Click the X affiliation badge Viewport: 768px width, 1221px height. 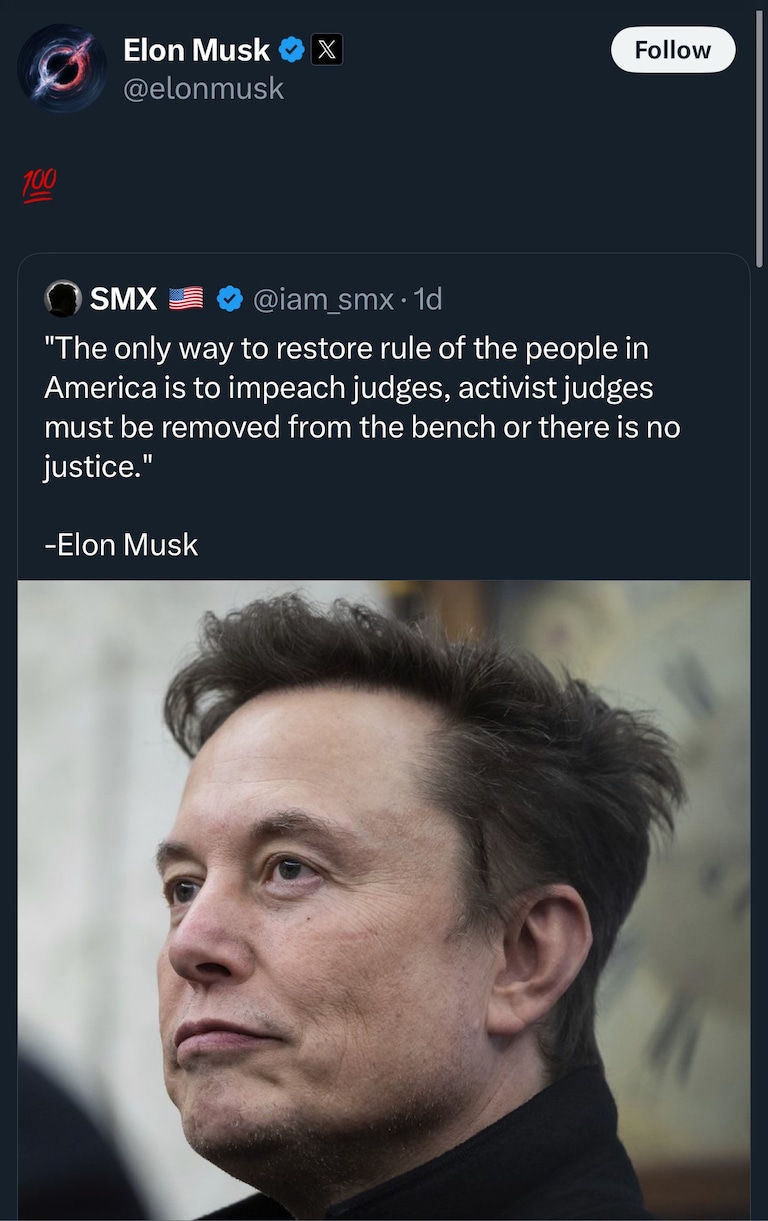(326, 49)
